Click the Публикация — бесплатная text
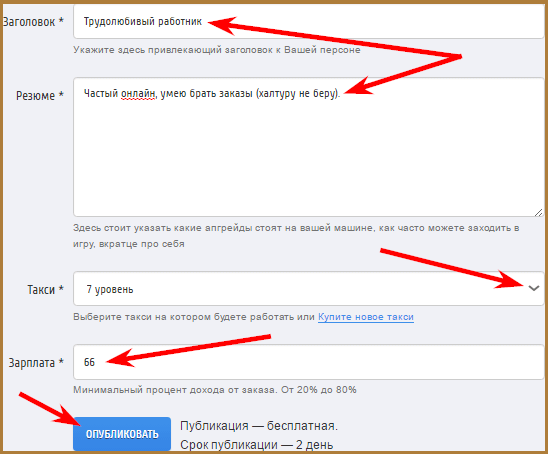 click(x=259, y=426)
